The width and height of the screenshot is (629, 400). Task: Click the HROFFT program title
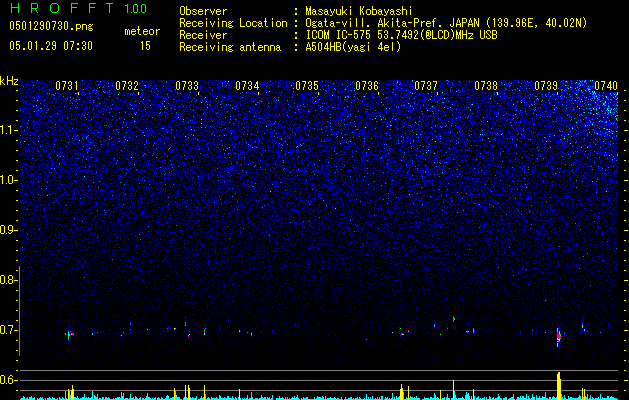(x=62, y=8)
